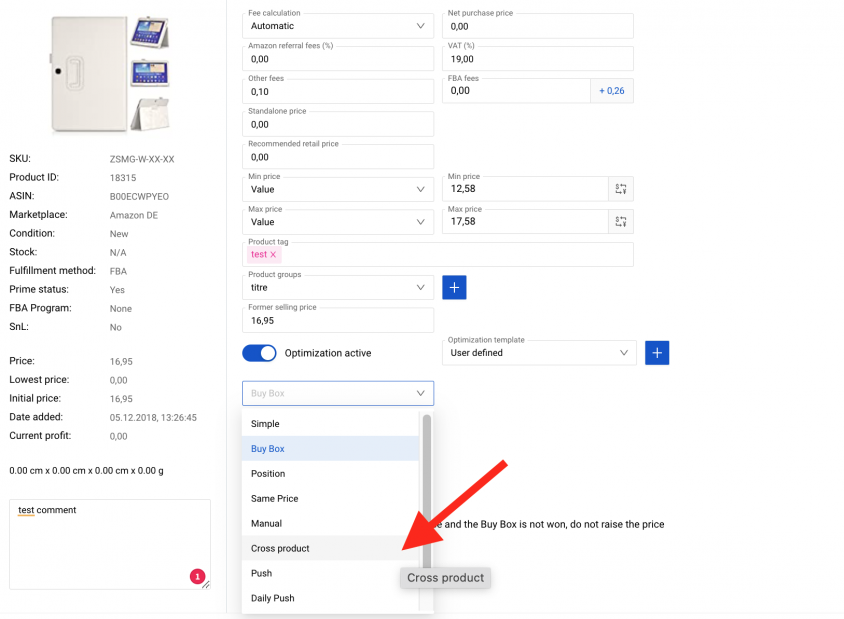Add an optimization template with the plus button
Viewport: 844px width, 619px height.
click(x=657, y=353)
